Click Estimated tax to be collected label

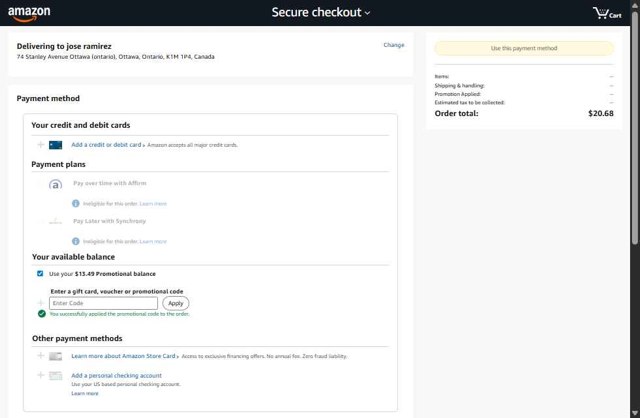469,102
